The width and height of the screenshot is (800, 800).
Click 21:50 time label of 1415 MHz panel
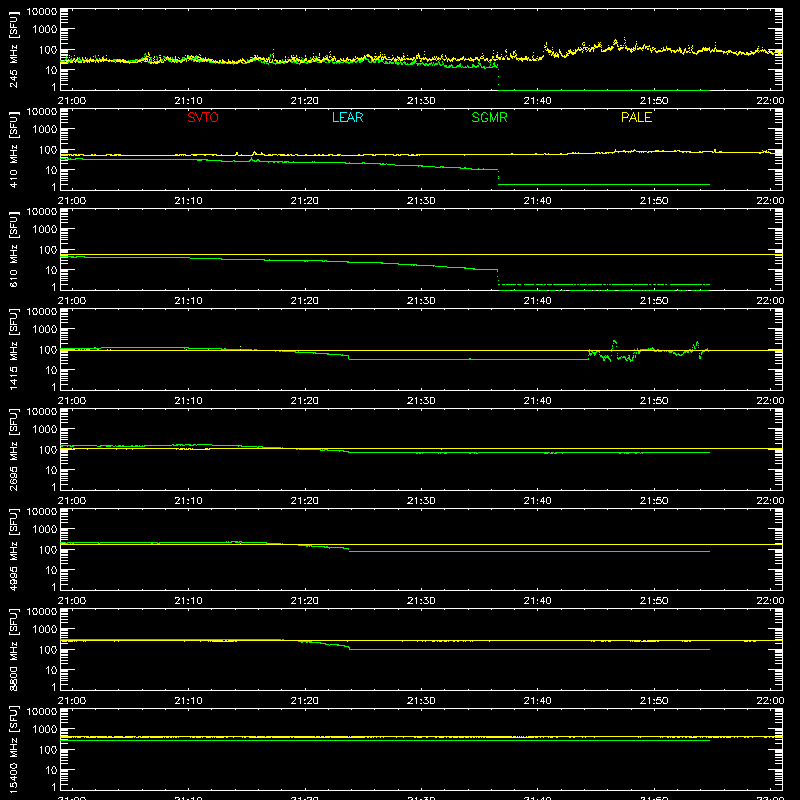(x=654, y=401)
